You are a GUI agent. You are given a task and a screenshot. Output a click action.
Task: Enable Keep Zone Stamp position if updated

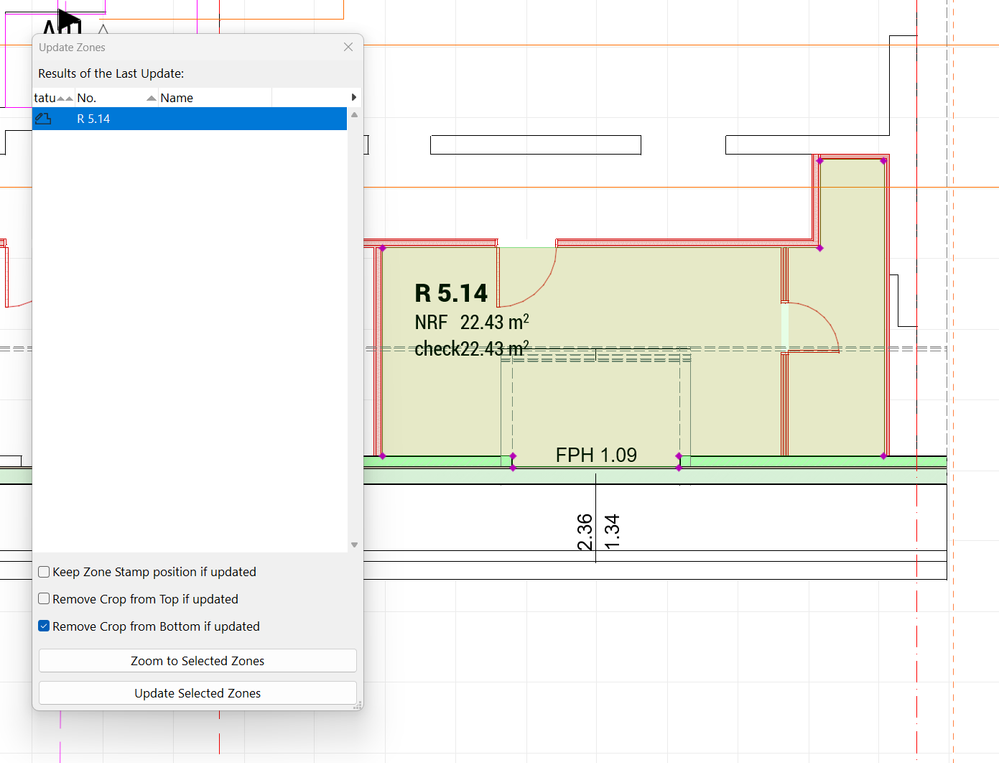[x=44, y=572]
